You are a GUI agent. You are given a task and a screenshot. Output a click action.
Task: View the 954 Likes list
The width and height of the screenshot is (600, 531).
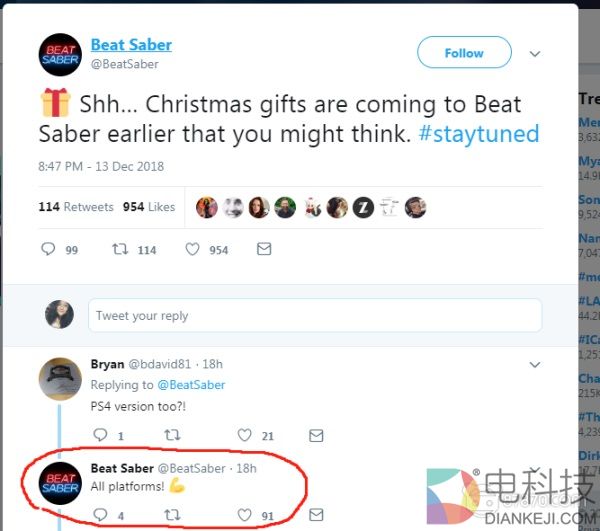(x=149, y=207)
